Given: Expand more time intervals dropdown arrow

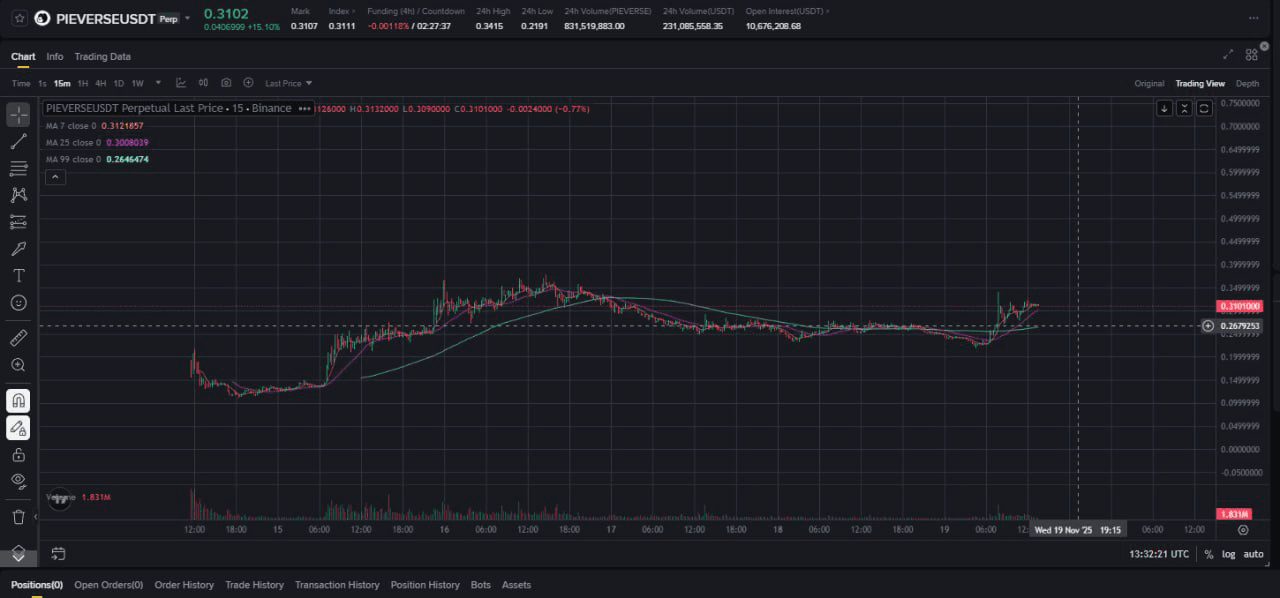Looking at the screenshot, I should point(158,83).
